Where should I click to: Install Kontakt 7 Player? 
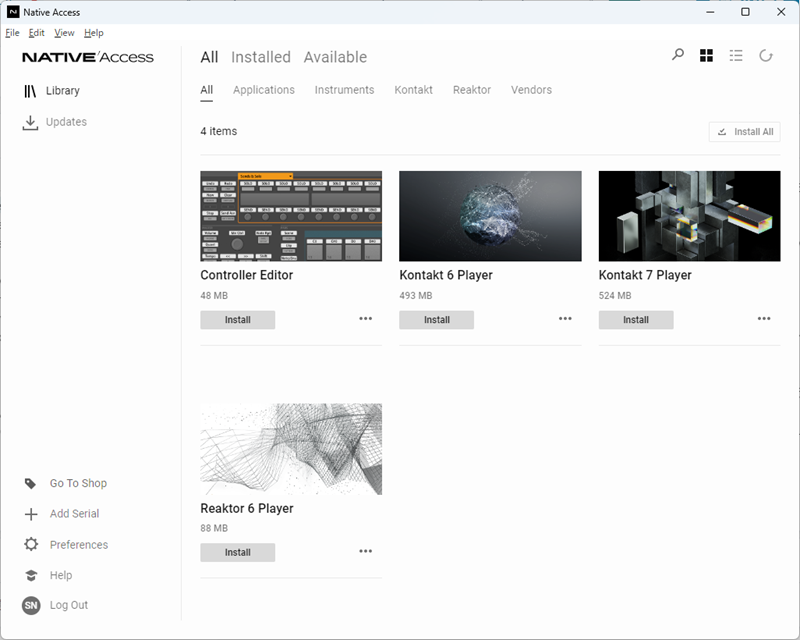pos(636,320)
